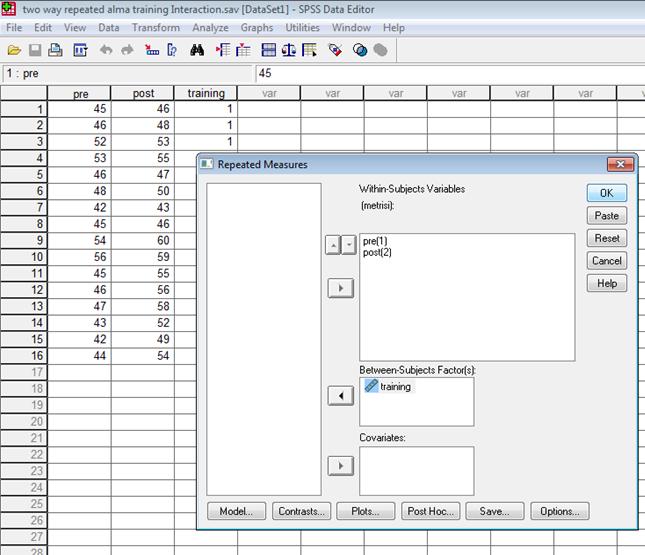Select row 1 header in data grid

(24, 109)
